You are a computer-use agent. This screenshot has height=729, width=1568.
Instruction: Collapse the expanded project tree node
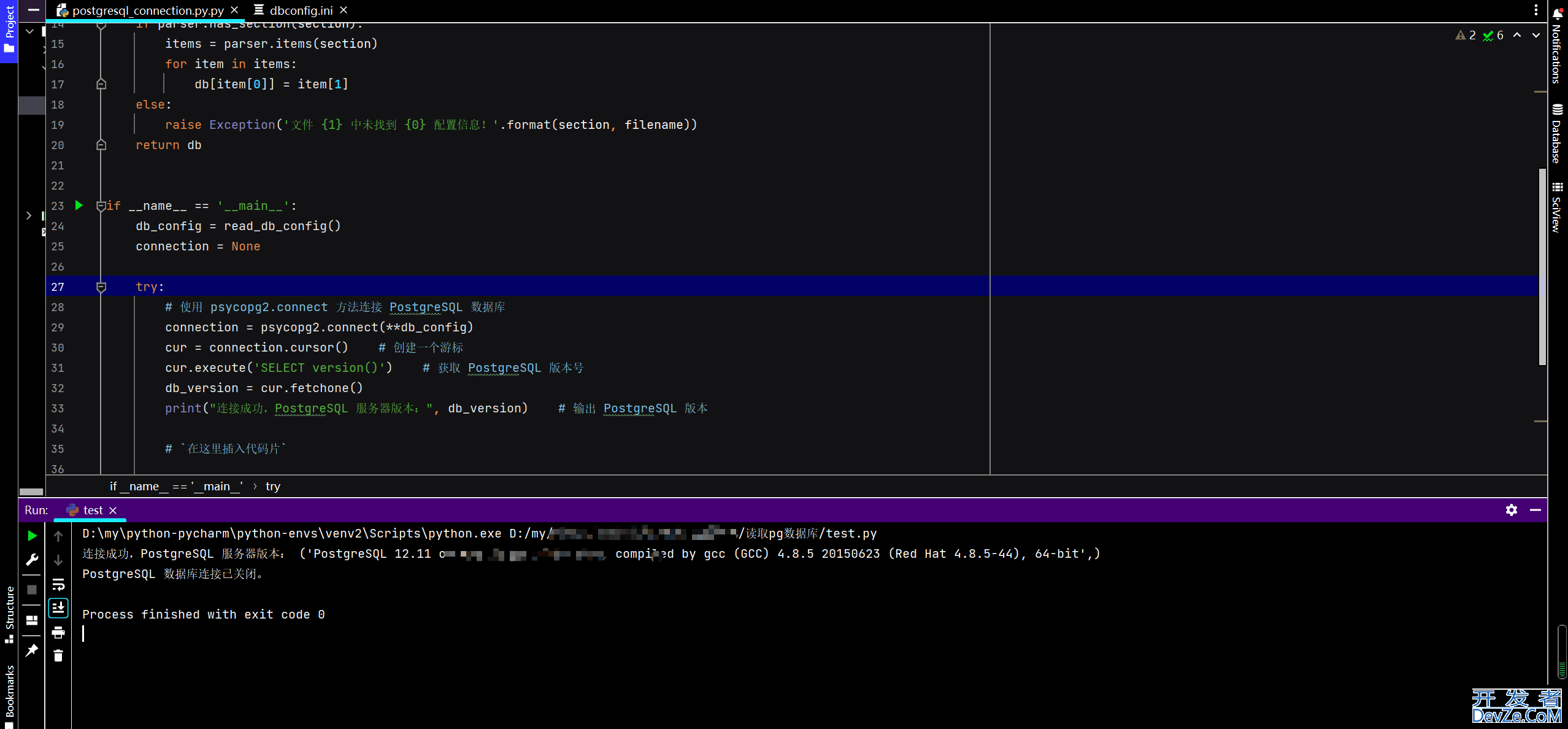coord(29,31)
